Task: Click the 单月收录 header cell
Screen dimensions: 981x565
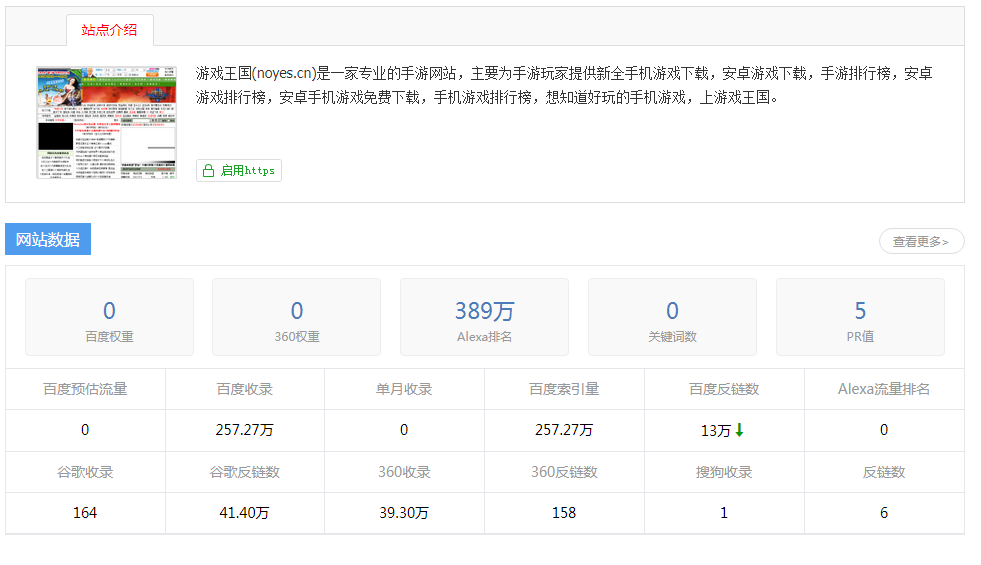Action: click(x=404, y=389)
